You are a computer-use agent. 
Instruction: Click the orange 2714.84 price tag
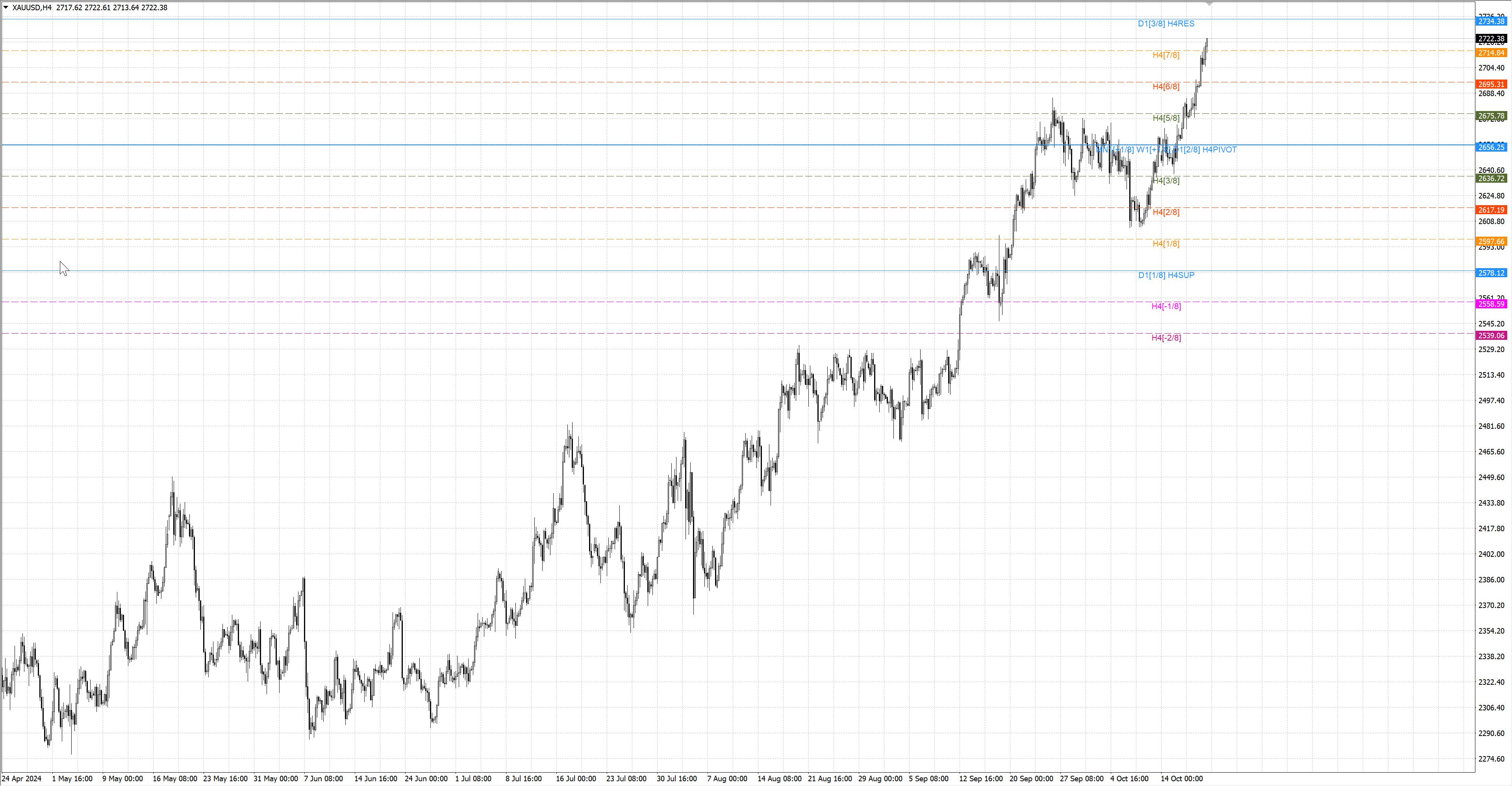click(x=1491, y=53)
